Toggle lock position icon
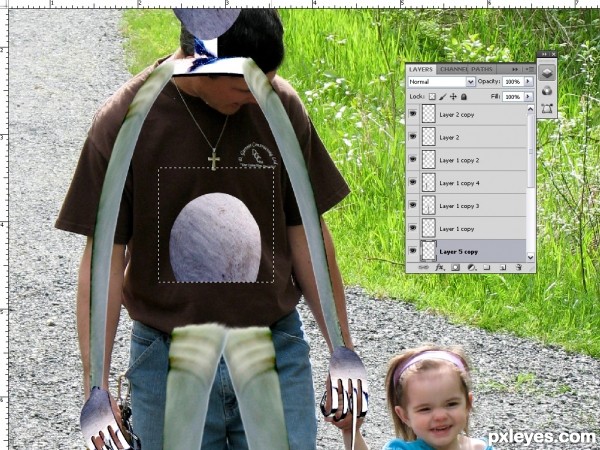The image size is (600, 450). click(453, 96)
